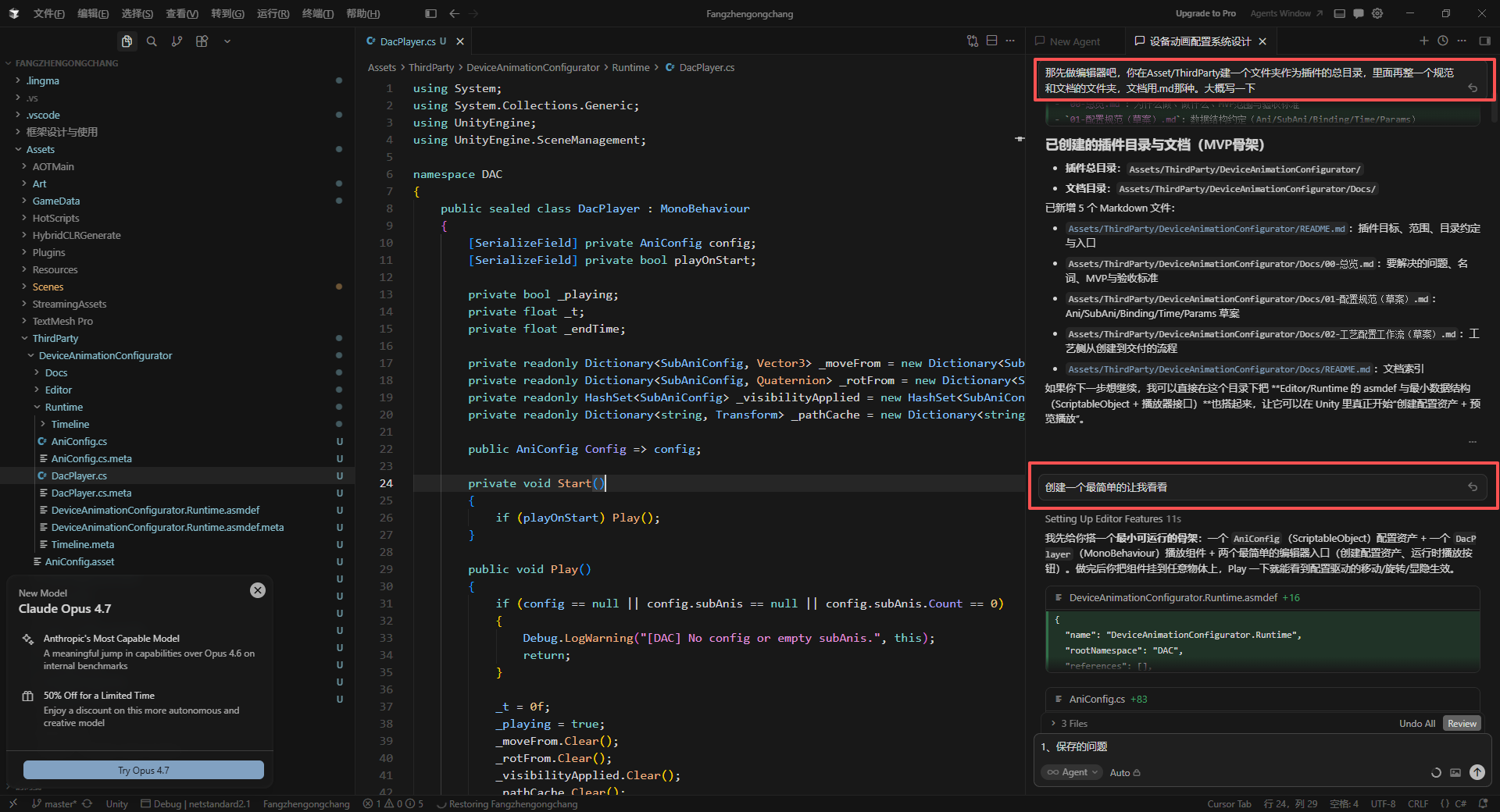Open the 查看(V) menu
The width and height of the screenshot is (1500, 812).
click(181, 13)
